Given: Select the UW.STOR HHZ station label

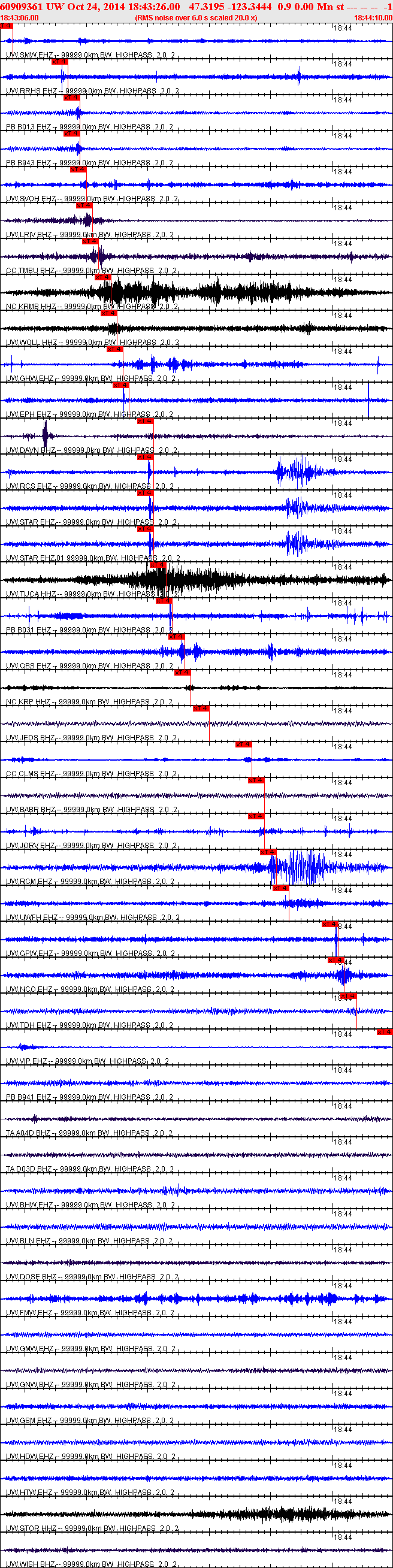Looking at the screenshot, I should [x=93, y=1528].
